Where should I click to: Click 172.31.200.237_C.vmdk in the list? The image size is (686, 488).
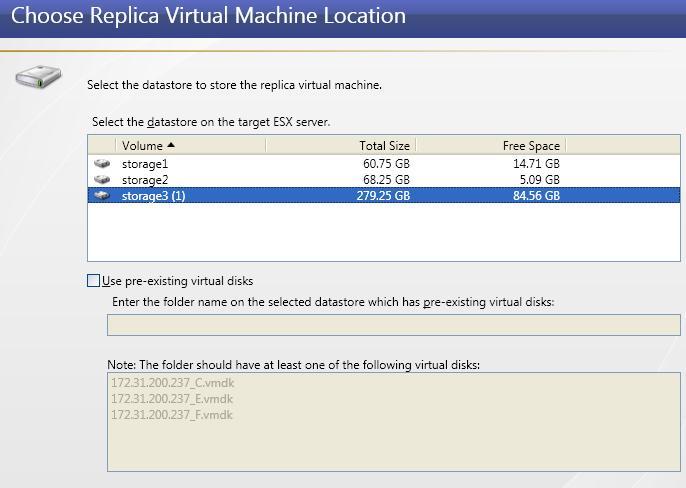[172, 383]
